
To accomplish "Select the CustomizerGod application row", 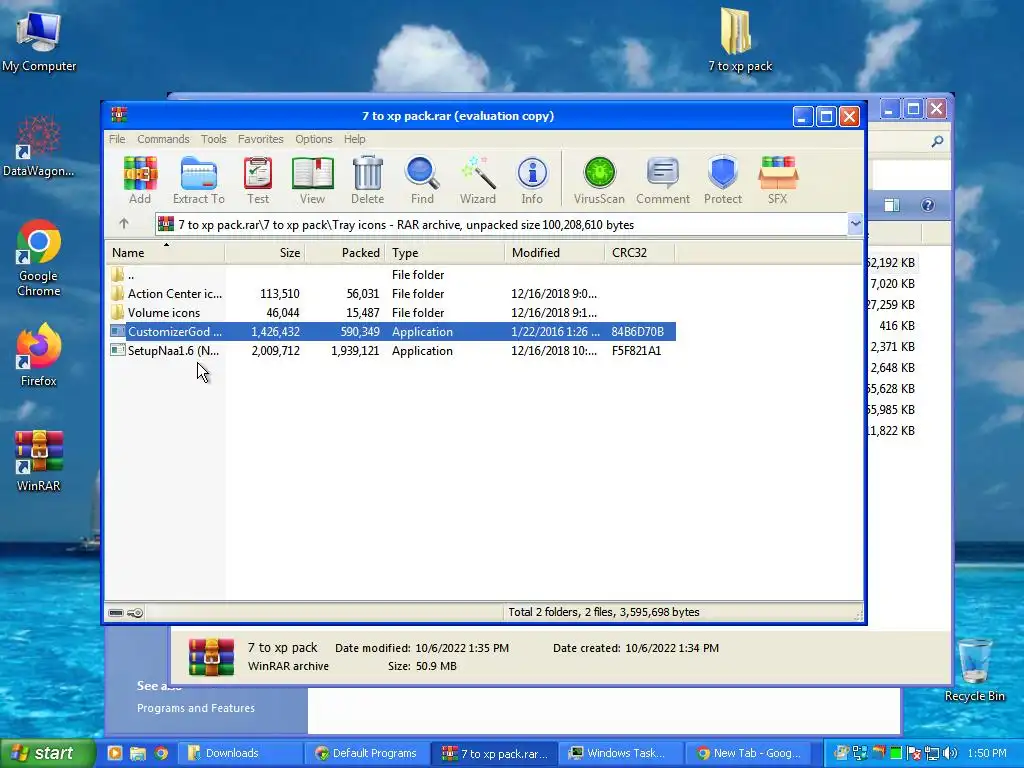I will point(392,332).
